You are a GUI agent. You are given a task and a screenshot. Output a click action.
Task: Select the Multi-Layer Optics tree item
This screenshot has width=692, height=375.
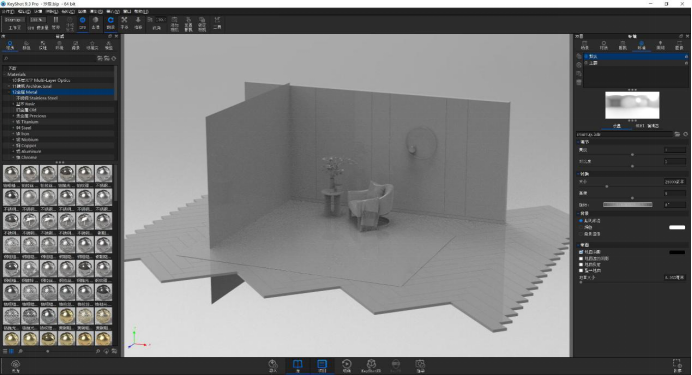(41, 80)
